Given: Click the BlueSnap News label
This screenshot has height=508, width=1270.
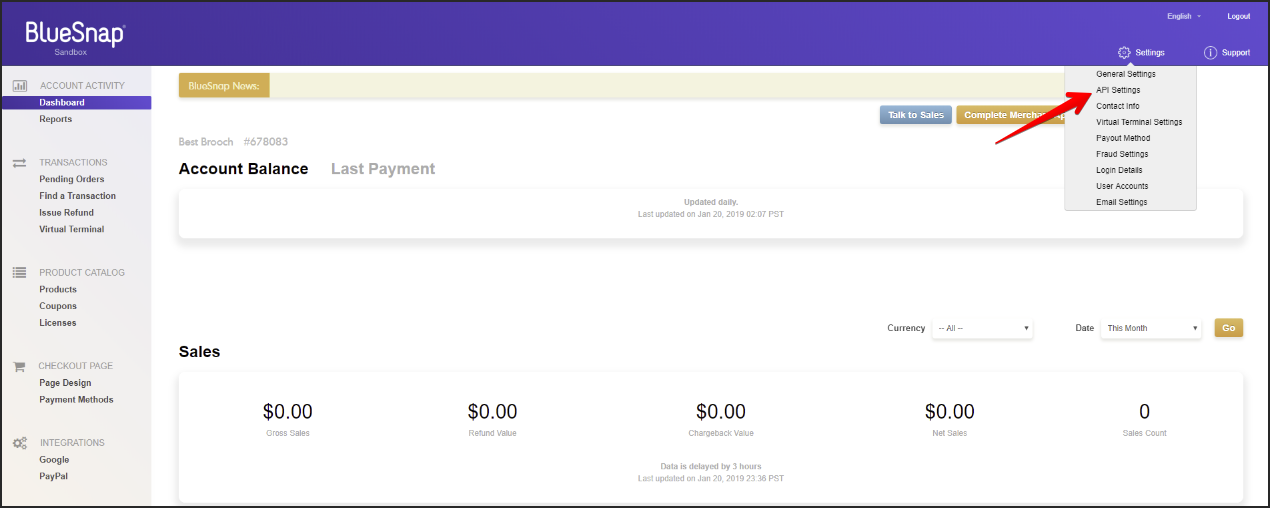Looking at the screenshot, I should point(224,86).
